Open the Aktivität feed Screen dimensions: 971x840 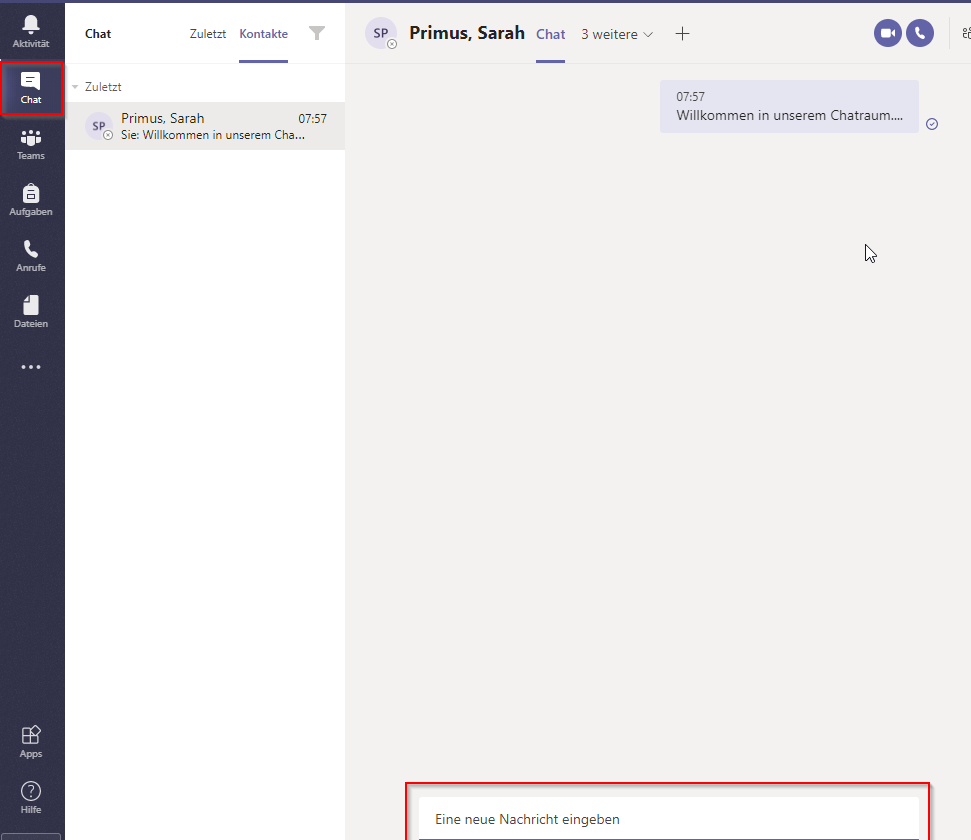31,32
